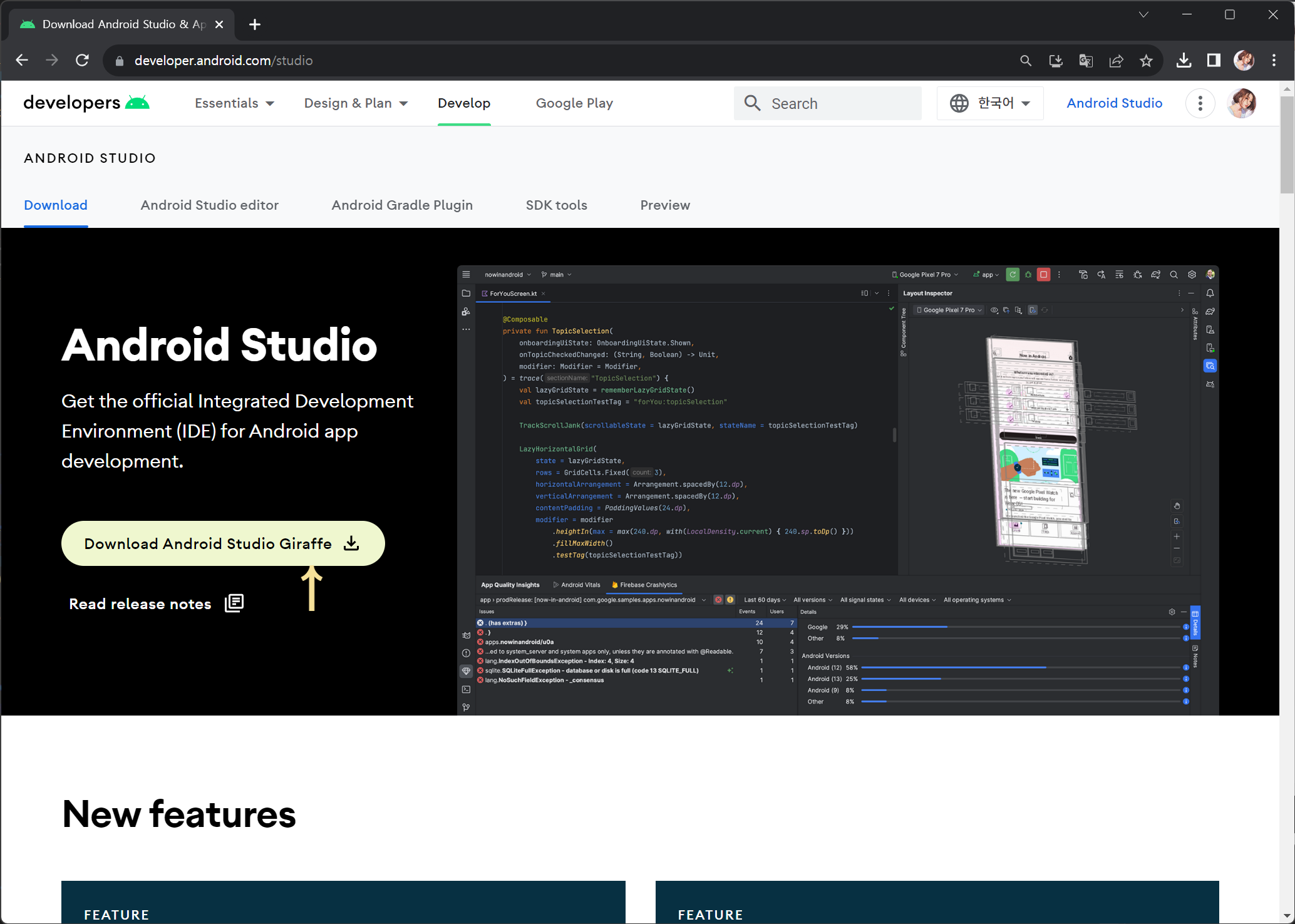This screenshot has width=1295, height=924.
Task: Open the Android Gradle Plugin tab
Action: click(x=402, y=205)
